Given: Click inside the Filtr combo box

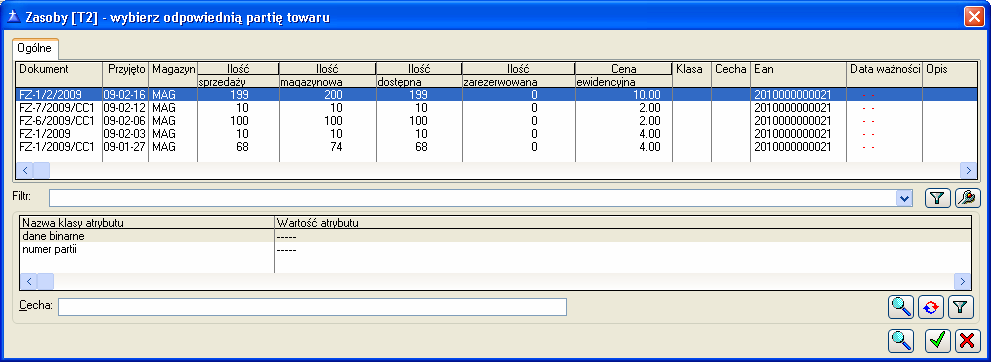Looking at the screenshot, I should 473,198.
